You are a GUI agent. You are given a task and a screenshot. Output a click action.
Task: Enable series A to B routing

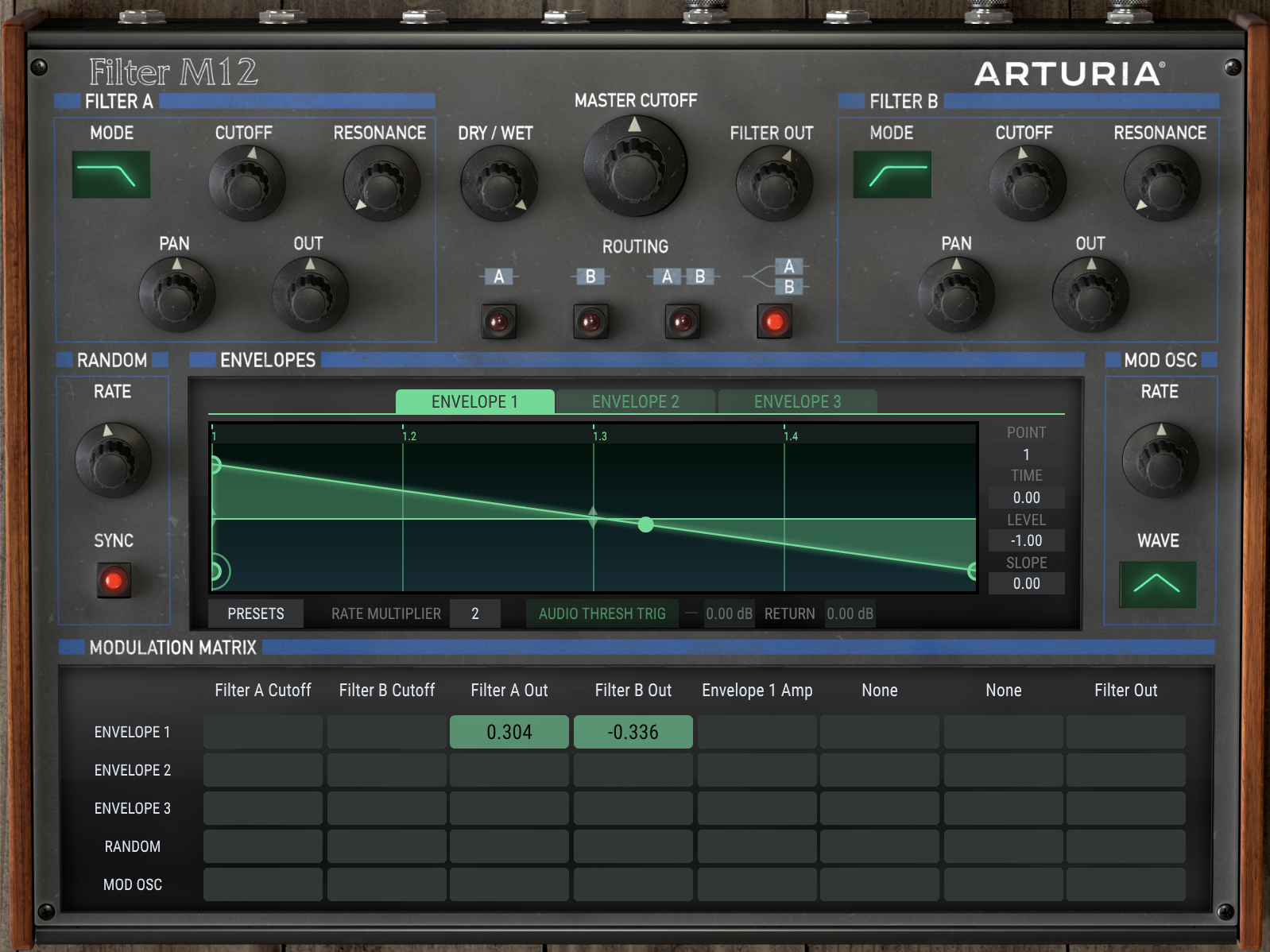tap(683, 322)
